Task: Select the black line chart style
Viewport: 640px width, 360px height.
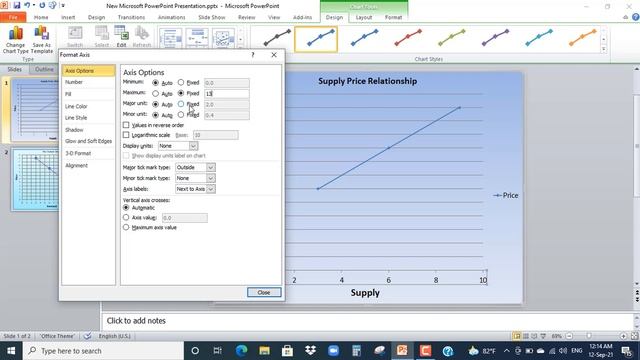Action: pyautogui.click(x=277, y=38)
